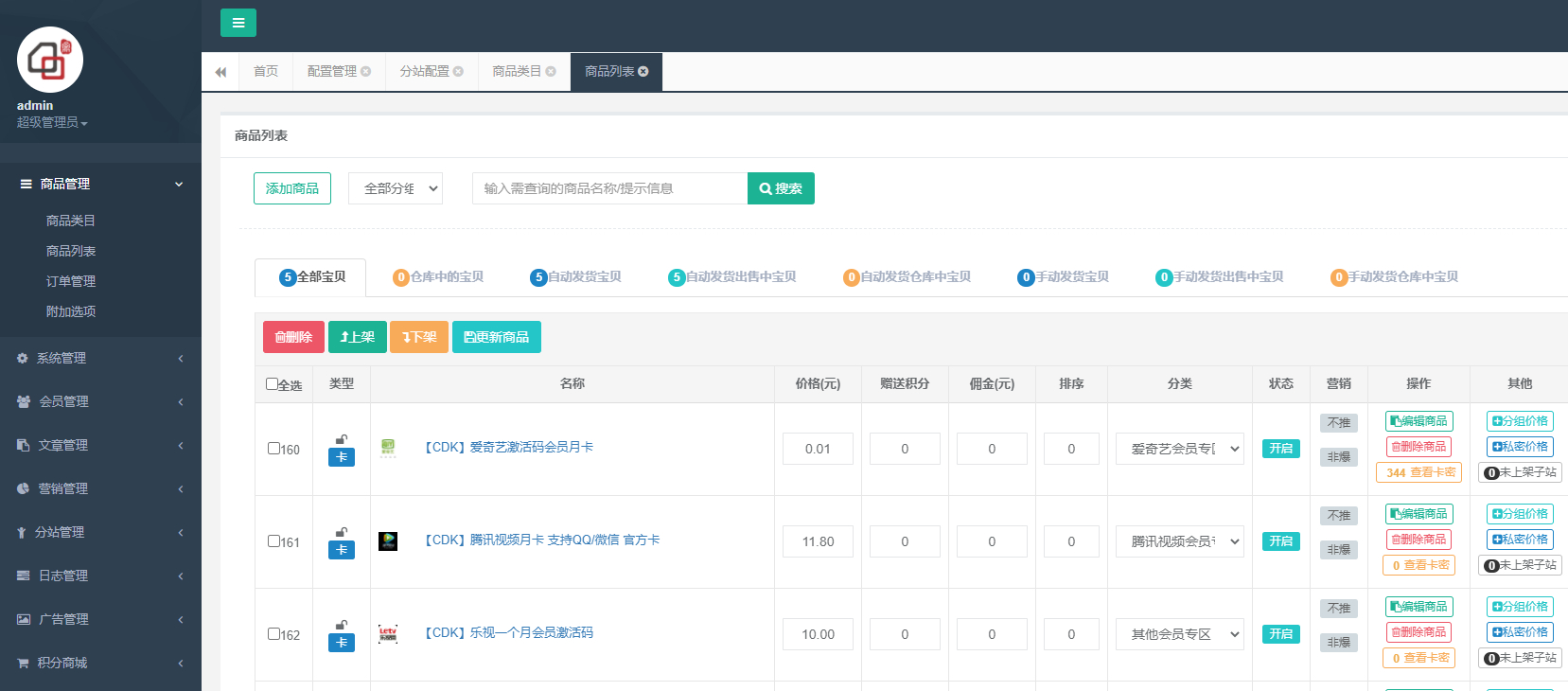Check the checkbox for product 161
The width and height of the screenshot is (1568, 691).
point(273,541)
